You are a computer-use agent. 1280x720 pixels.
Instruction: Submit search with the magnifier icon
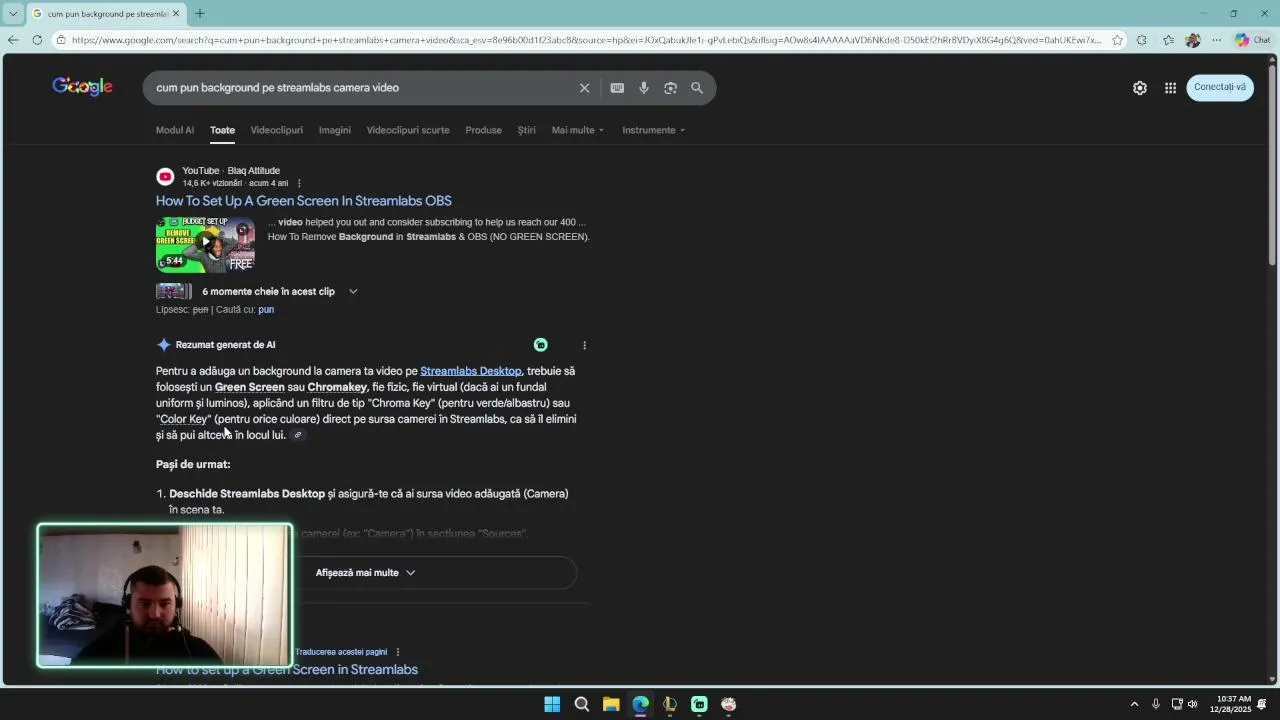[x=697, y=88]
